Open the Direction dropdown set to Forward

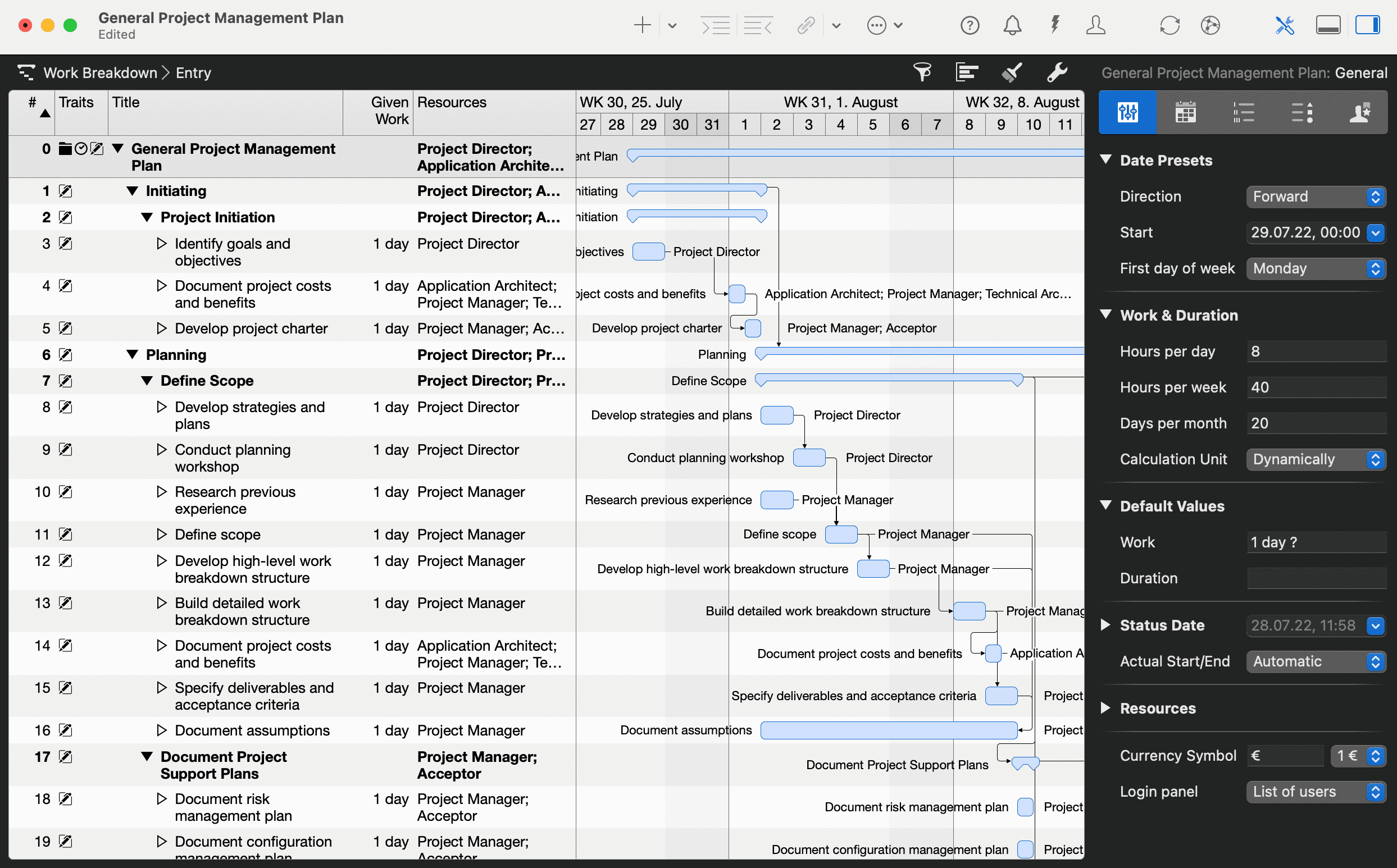coord(1316,197)
